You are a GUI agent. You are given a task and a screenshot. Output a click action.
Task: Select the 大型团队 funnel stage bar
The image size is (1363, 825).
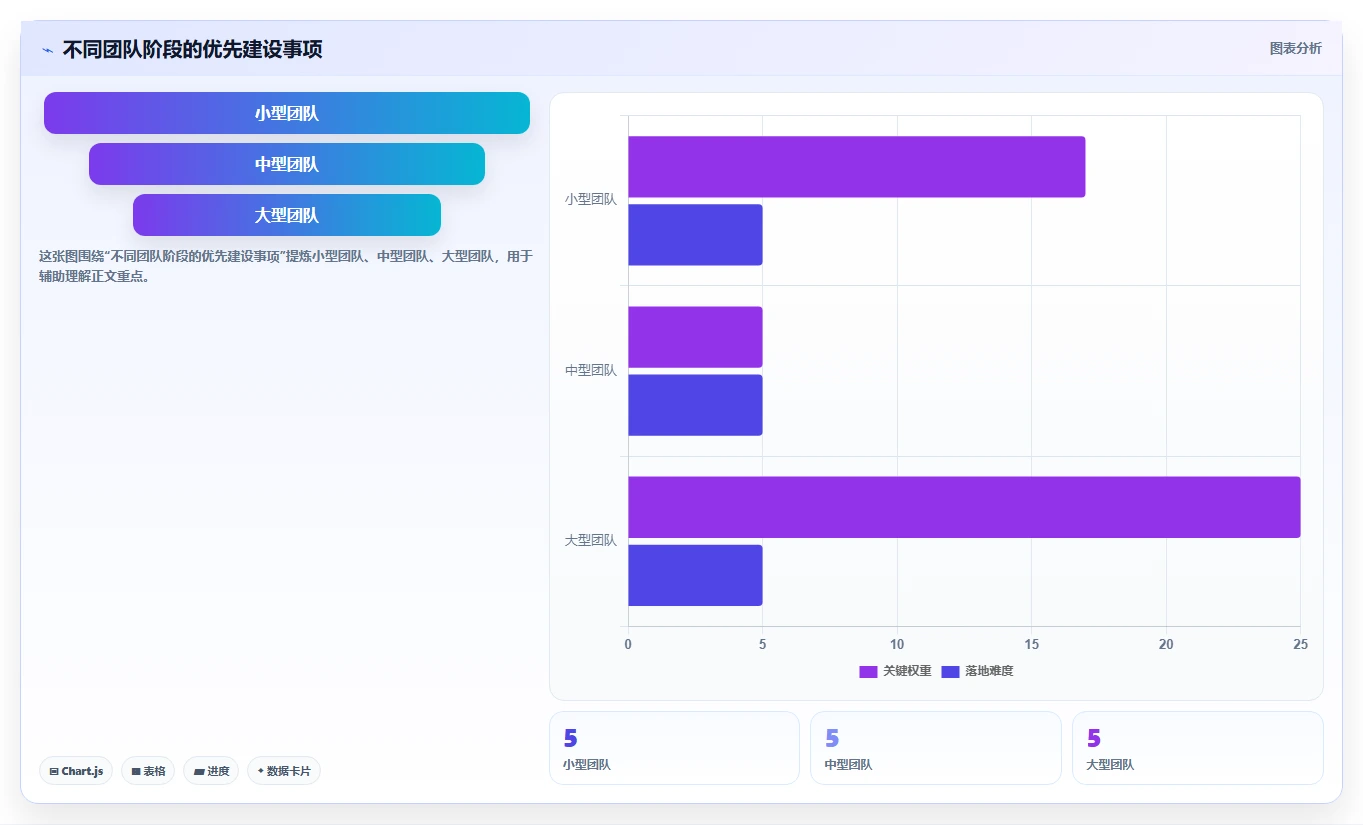287,215
